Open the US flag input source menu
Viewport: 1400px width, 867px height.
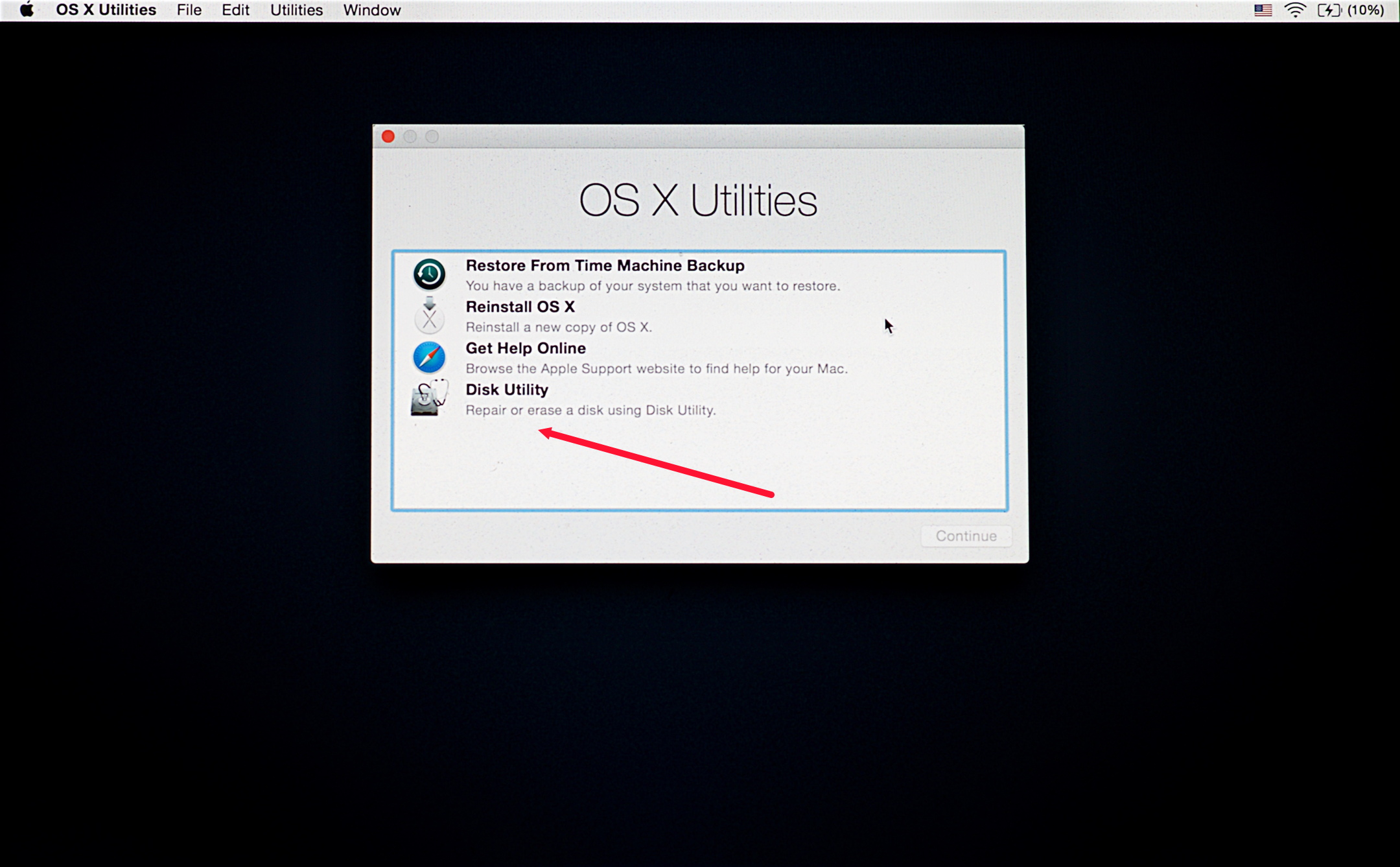pos(1263,10)
